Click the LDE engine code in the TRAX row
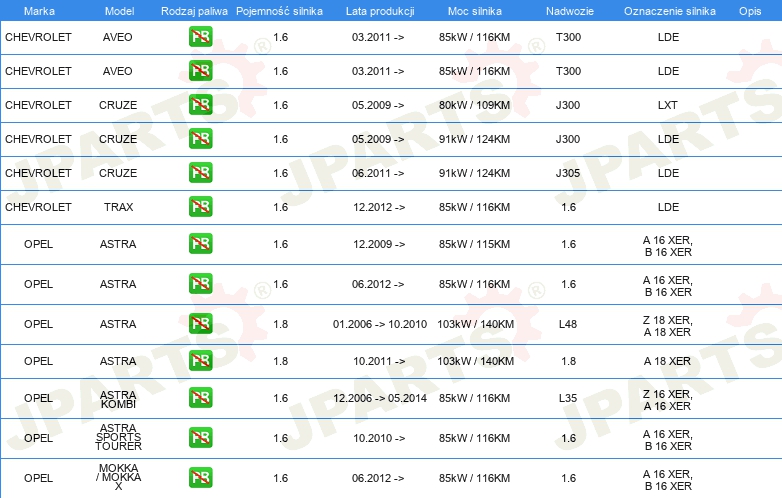This screenshot has width=782, height=498. tap(668, 207)
